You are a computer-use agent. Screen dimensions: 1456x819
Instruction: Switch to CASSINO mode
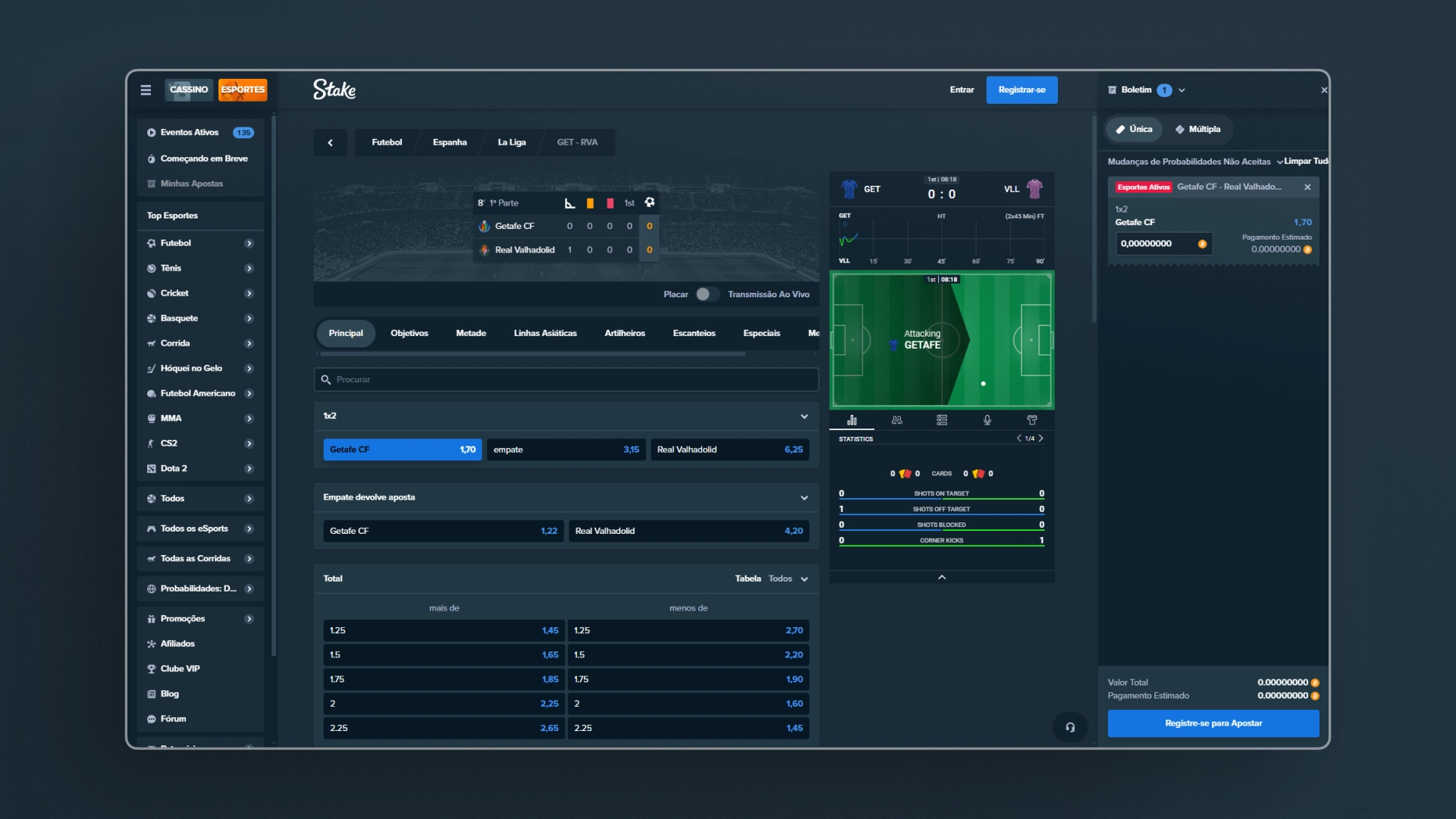(189, 89)
